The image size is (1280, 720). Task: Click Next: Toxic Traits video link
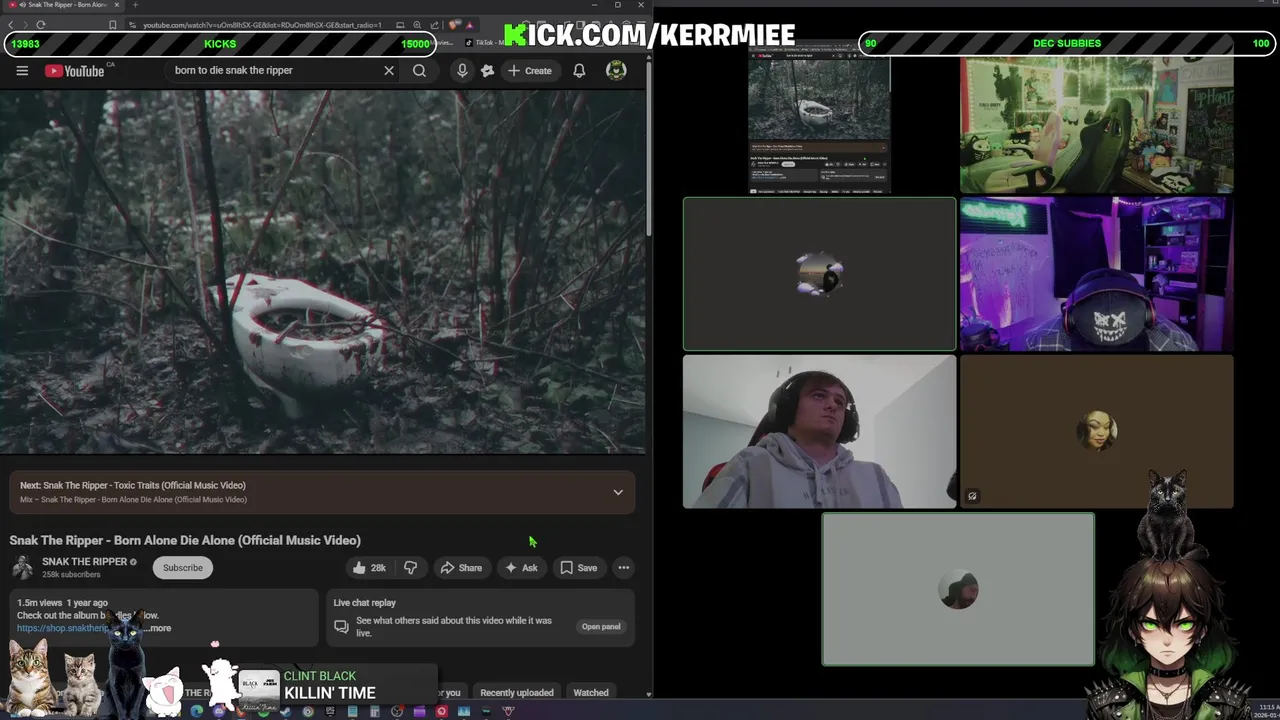pos(133,485)
